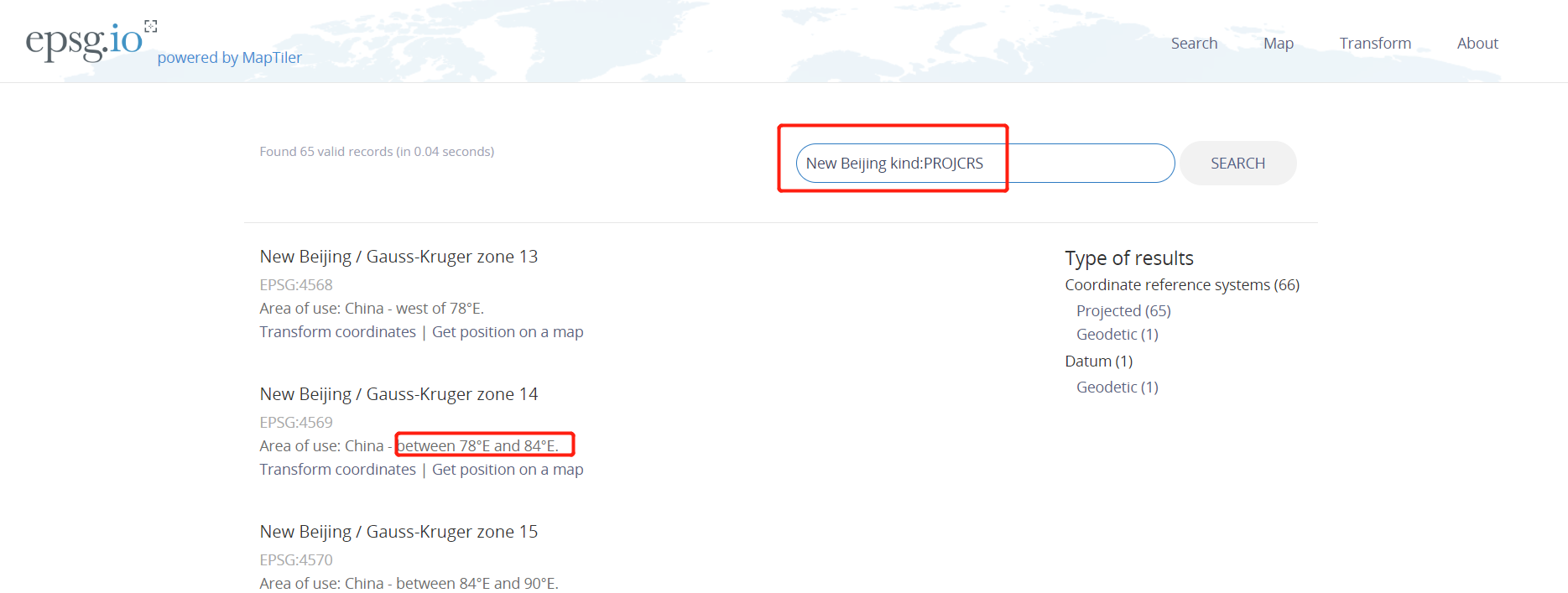Click Transform coordinates under zone 14
1568x593 pixels.
(337, 470)
